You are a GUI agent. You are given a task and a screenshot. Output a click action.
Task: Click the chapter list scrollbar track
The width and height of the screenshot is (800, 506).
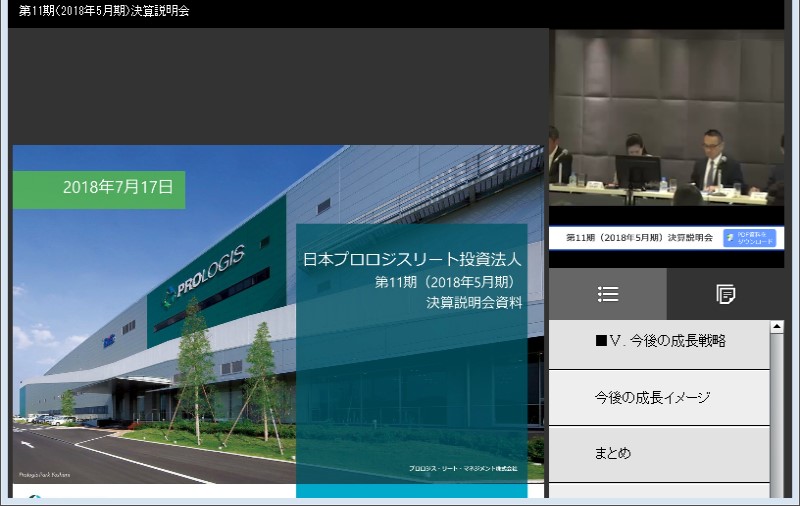tap(777, 416)
